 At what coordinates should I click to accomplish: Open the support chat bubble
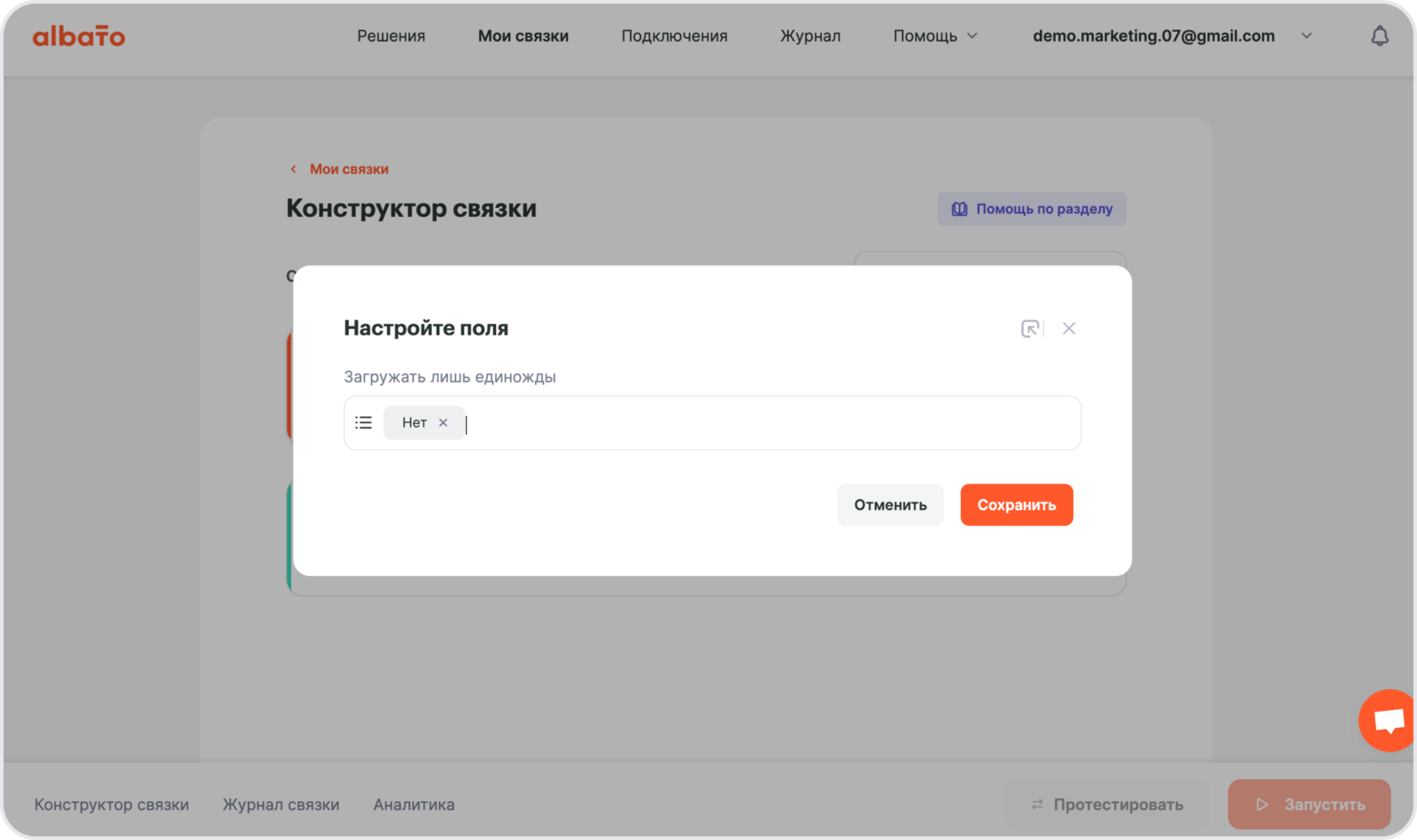click(1388, 721)
